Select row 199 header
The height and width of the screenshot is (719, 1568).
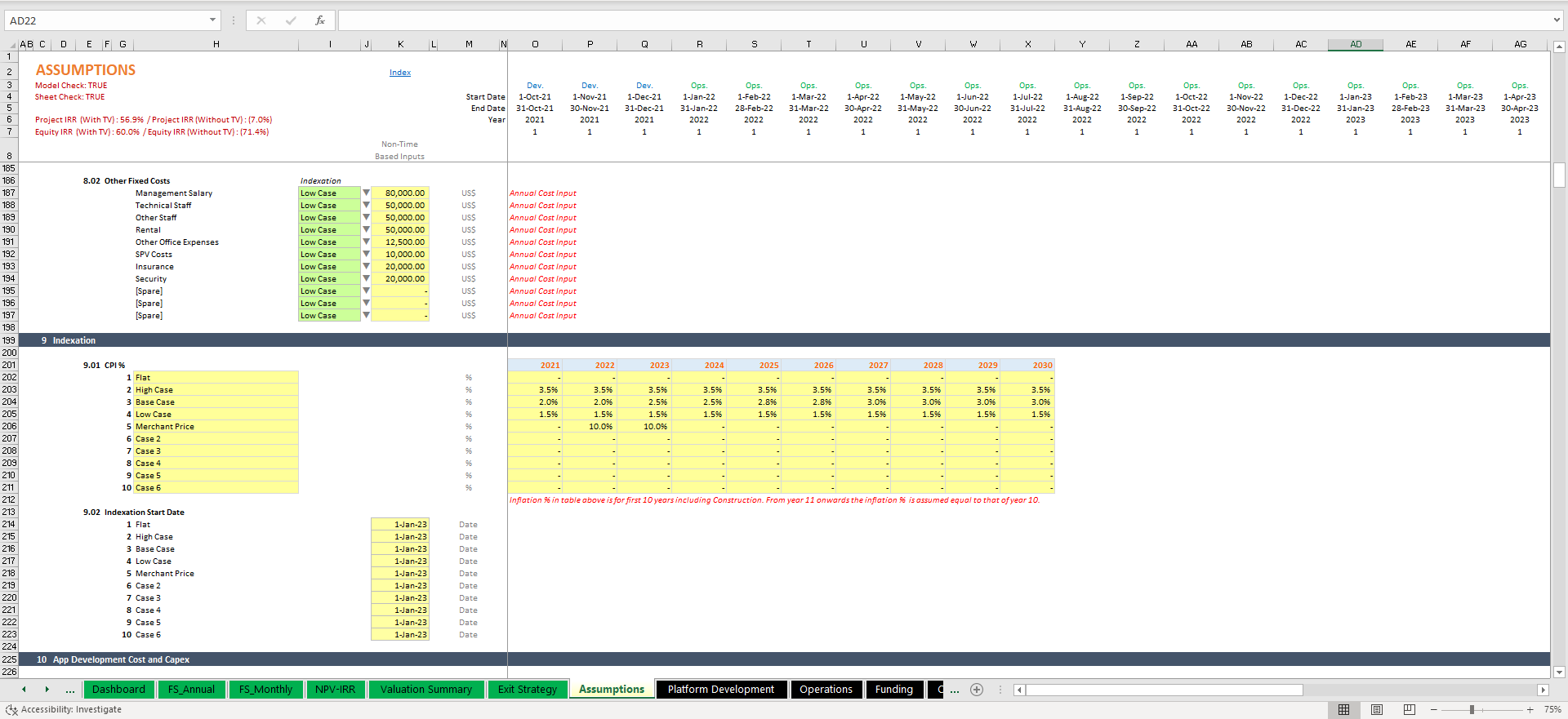click(9, 340)
